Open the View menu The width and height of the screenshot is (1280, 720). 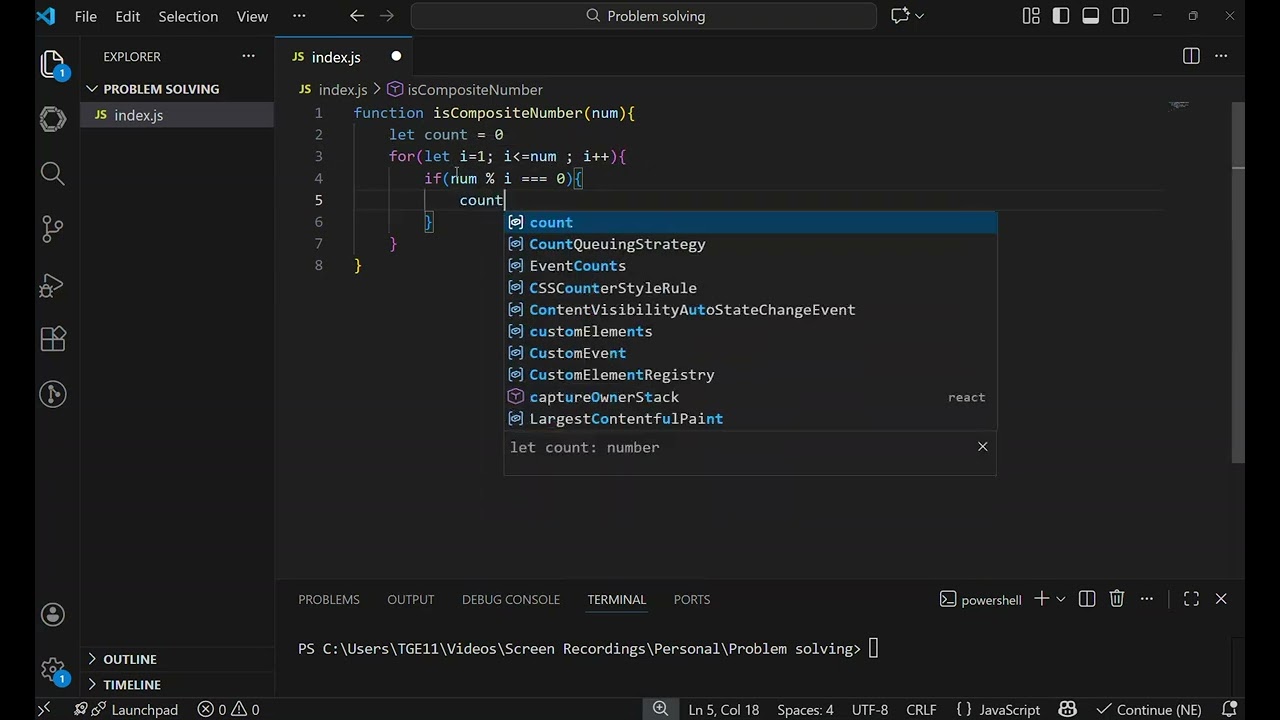[252, 16]
